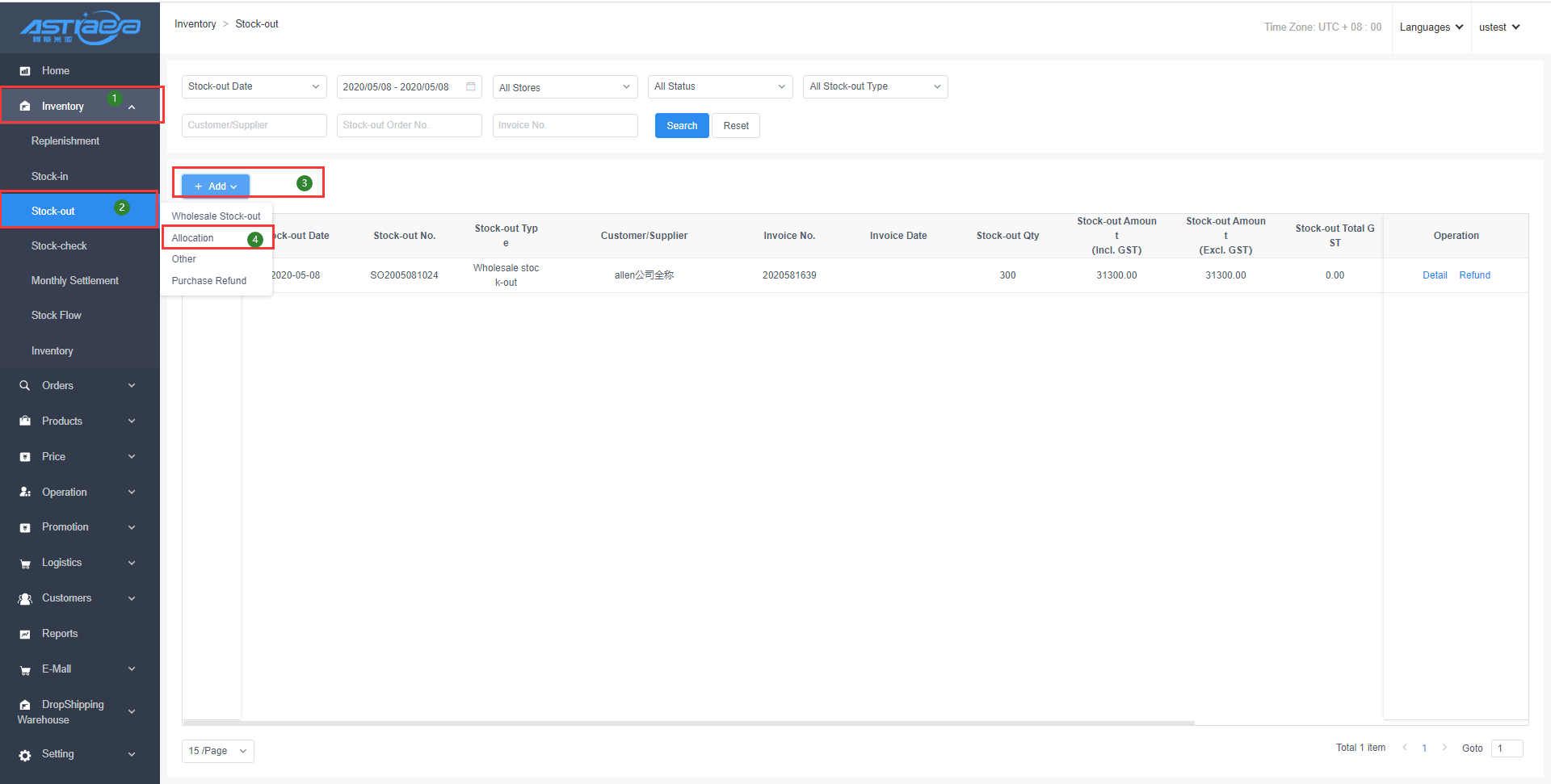Click the Orders magnifier icon
Viewport: 1551px width, 784px height.
click(x=25, y=386)
